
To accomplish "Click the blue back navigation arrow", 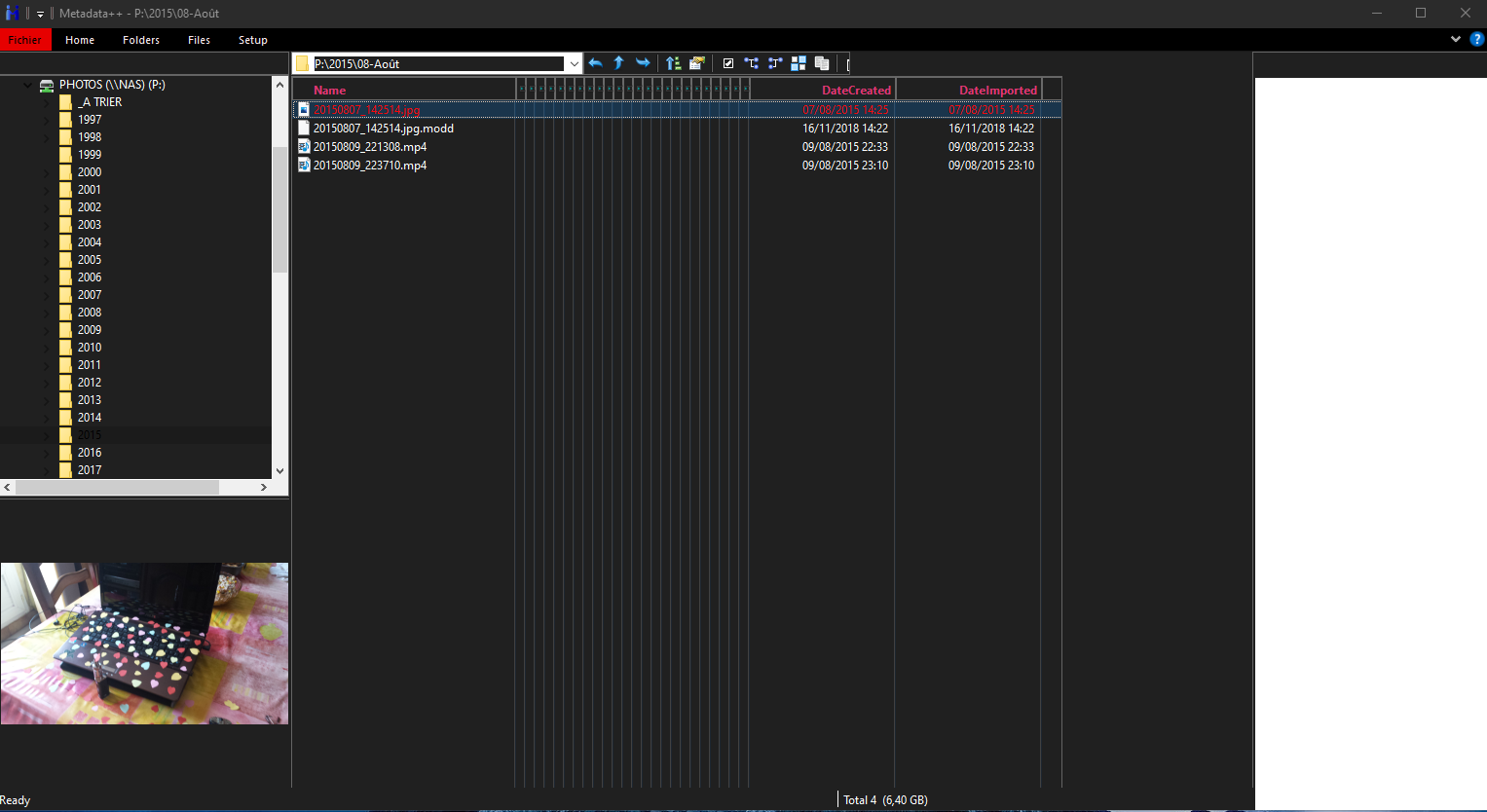I will [595, 63].
